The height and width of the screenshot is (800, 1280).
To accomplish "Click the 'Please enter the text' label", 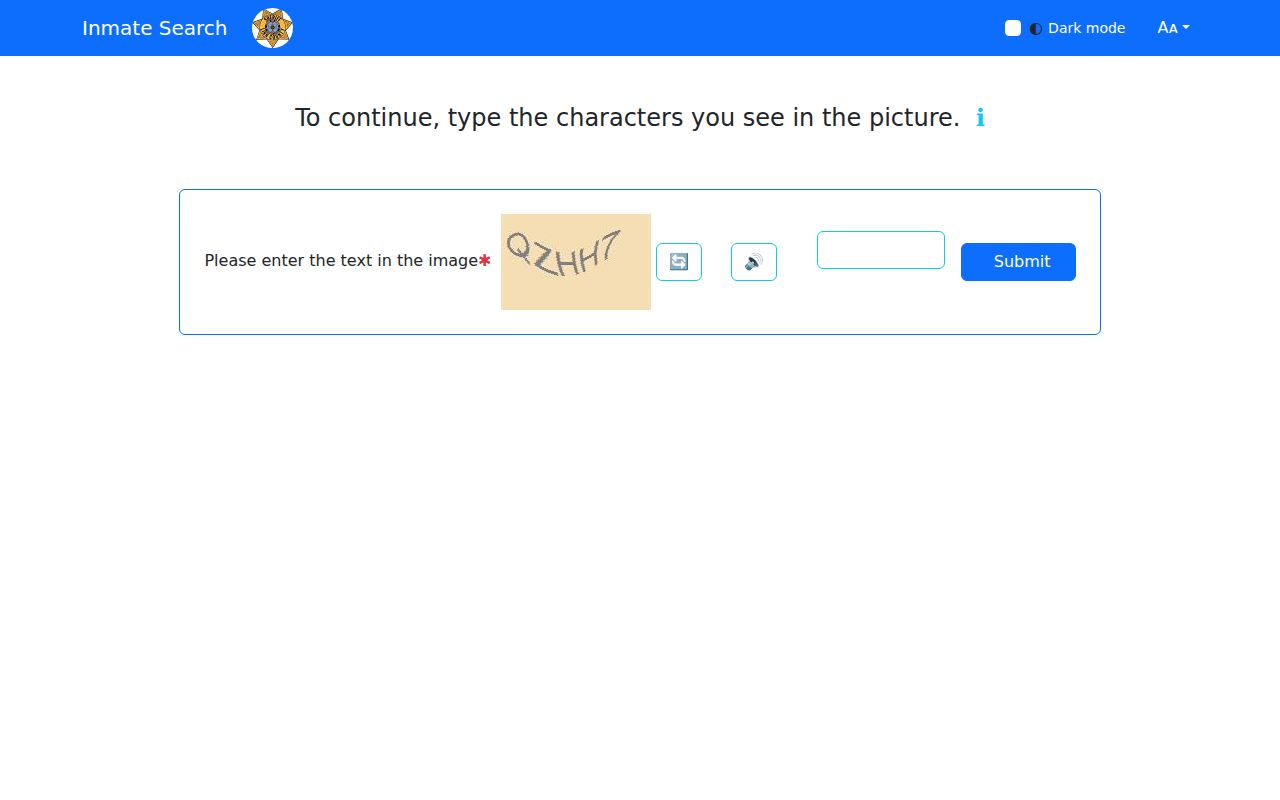I will [341, 260].
